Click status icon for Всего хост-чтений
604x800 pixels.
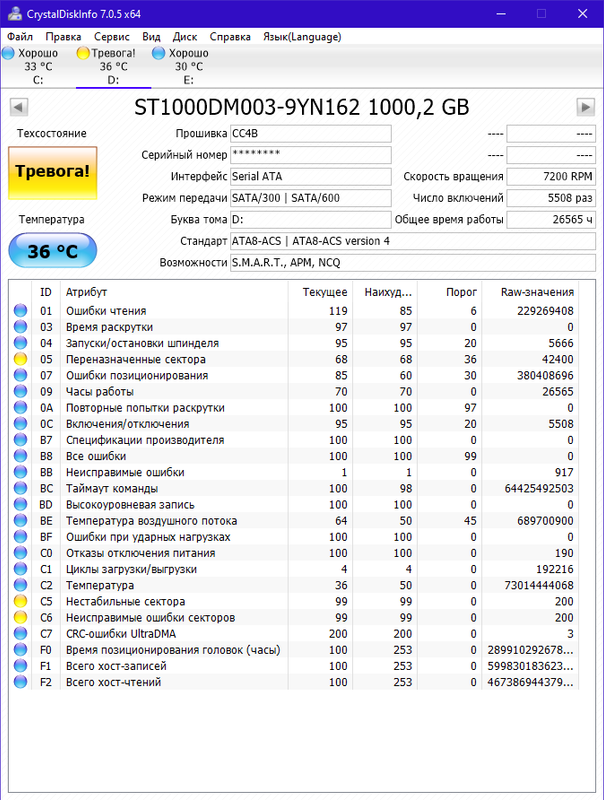[x=20, y=682]
